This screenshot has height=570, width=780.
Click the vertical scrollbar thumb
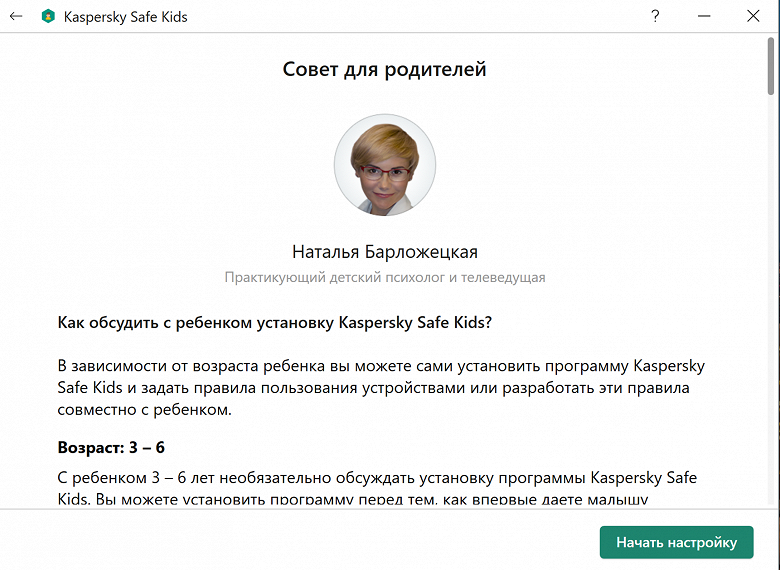(x=771, y=66)
